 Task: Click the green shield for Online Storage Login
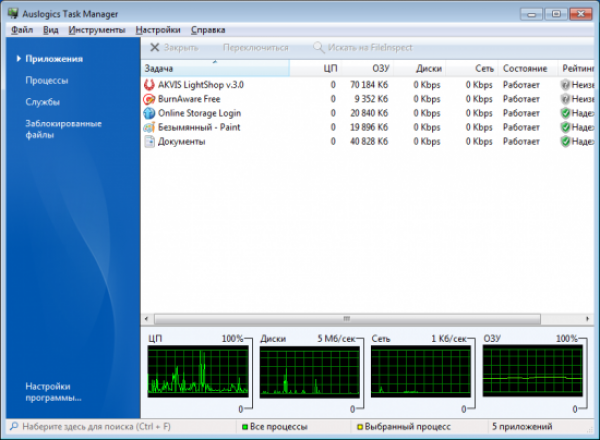point(565,113)
